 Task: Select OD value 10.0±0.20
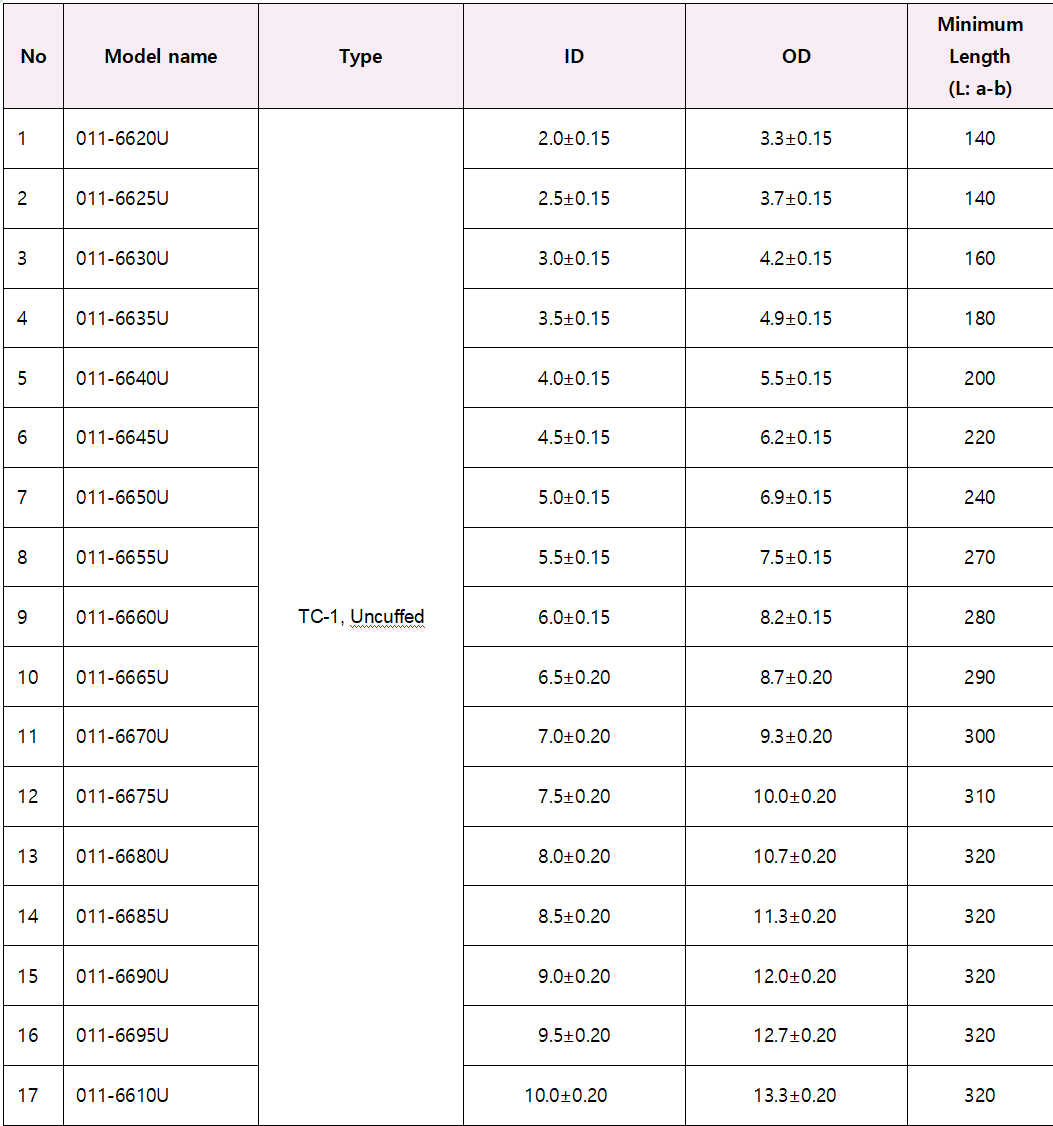click(795, 796)
